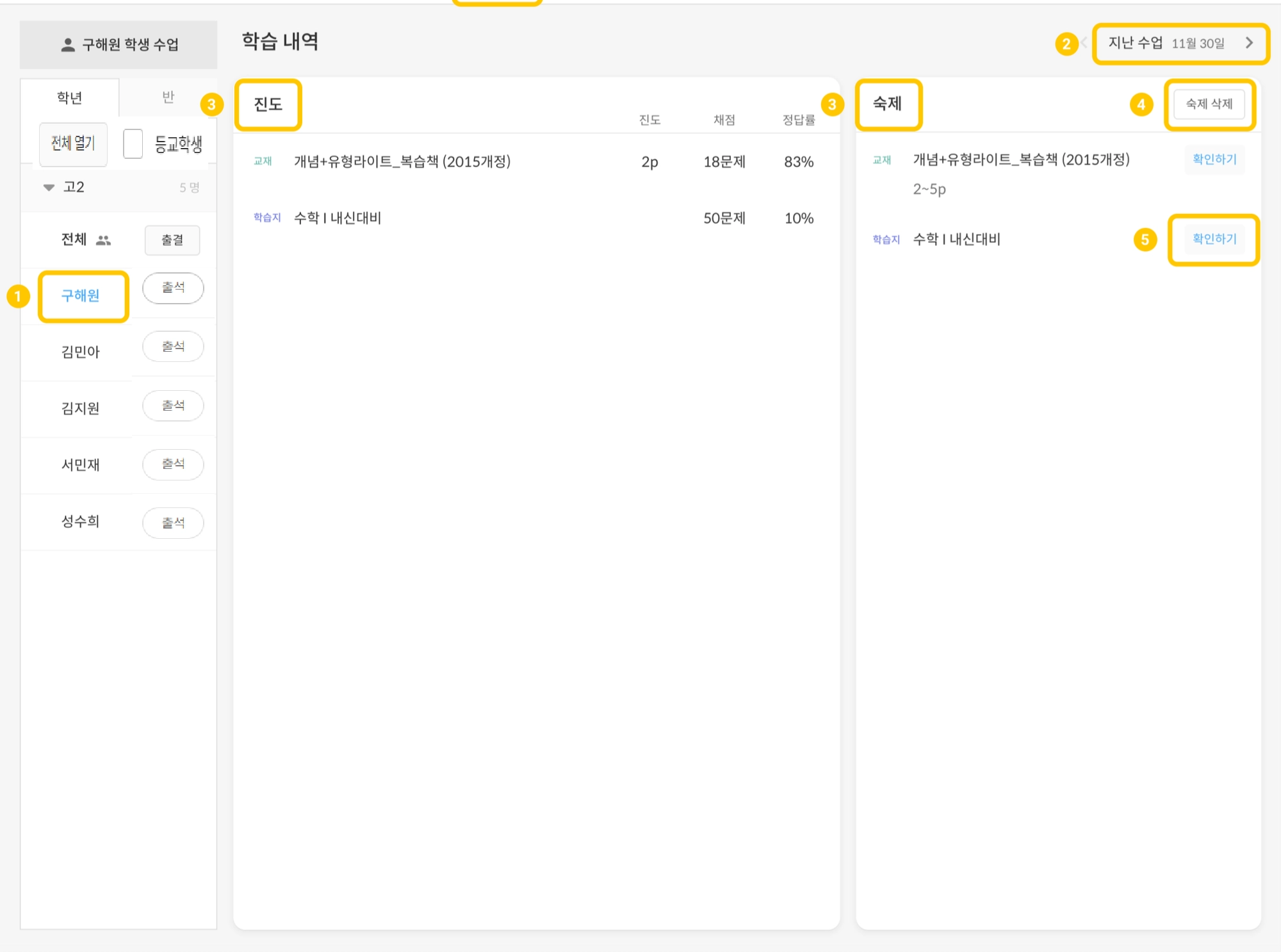Toggle 출석 attendance for 김지원
The height and width of the screenshot is (952, 1281).
[173, 406]
